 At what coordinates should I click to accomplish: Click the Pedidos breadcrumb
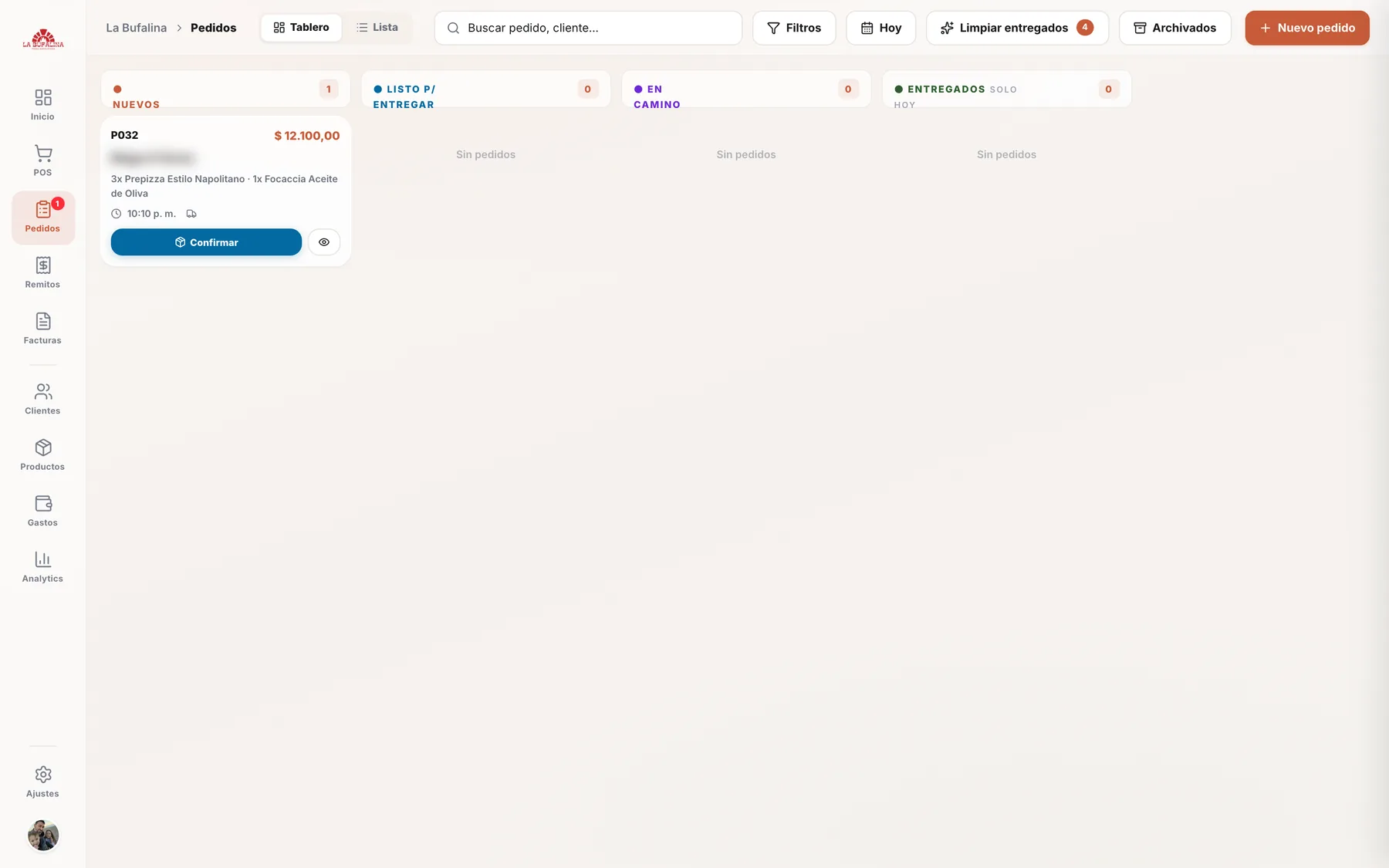[x=214, y=28]
